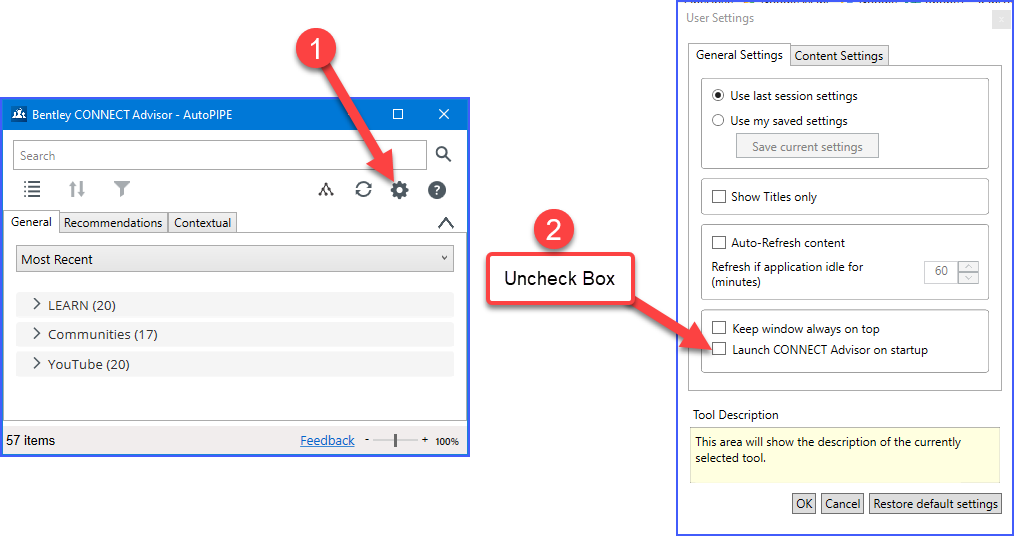The width and height of the screenshot is (1014, 536).
Task: Open the Most Recent dropdown
Action: (235, 259)
